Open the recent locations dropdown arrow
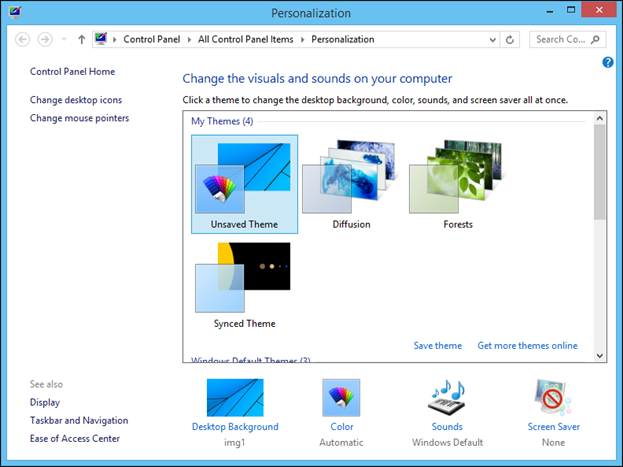This screenshot has width=623, height=467. (x=64, y=39)
